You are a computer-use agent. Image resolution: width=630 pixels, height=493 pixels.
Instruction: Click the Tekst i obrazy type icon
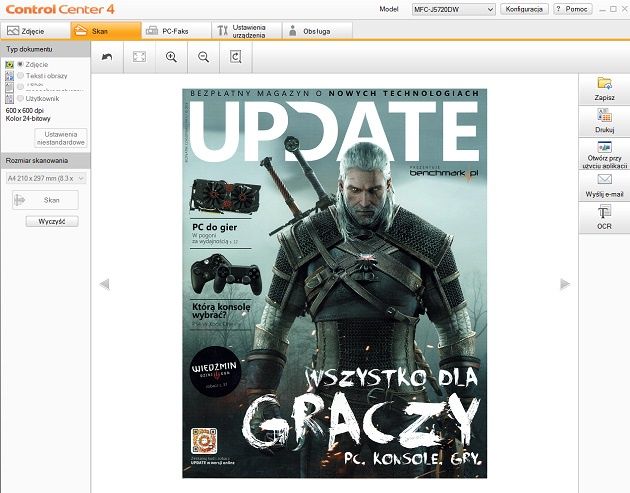point(10,76)
